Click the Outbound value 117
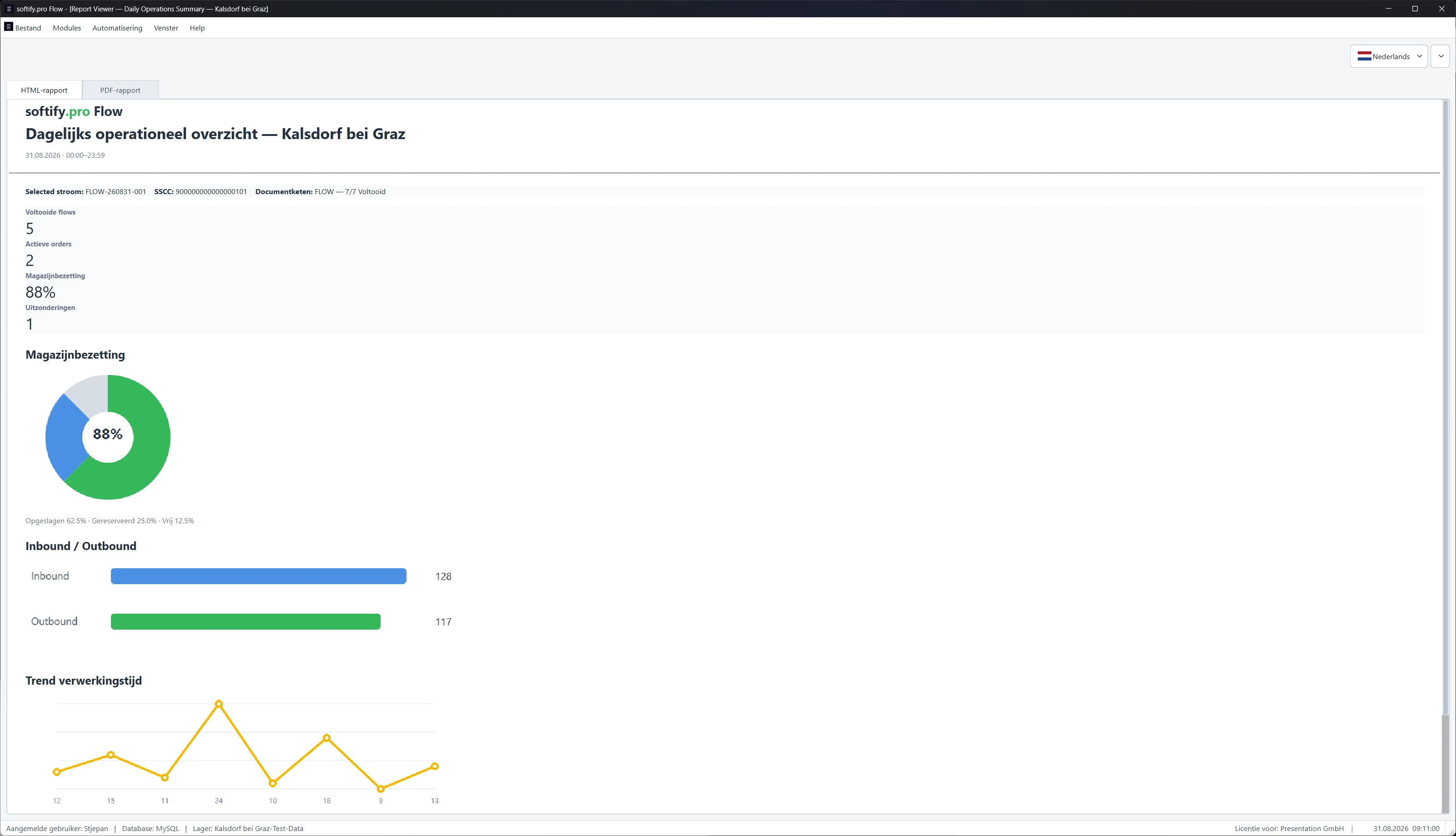Image resolution: width=1456 pixels, height=836 pixels. [443, 622]
